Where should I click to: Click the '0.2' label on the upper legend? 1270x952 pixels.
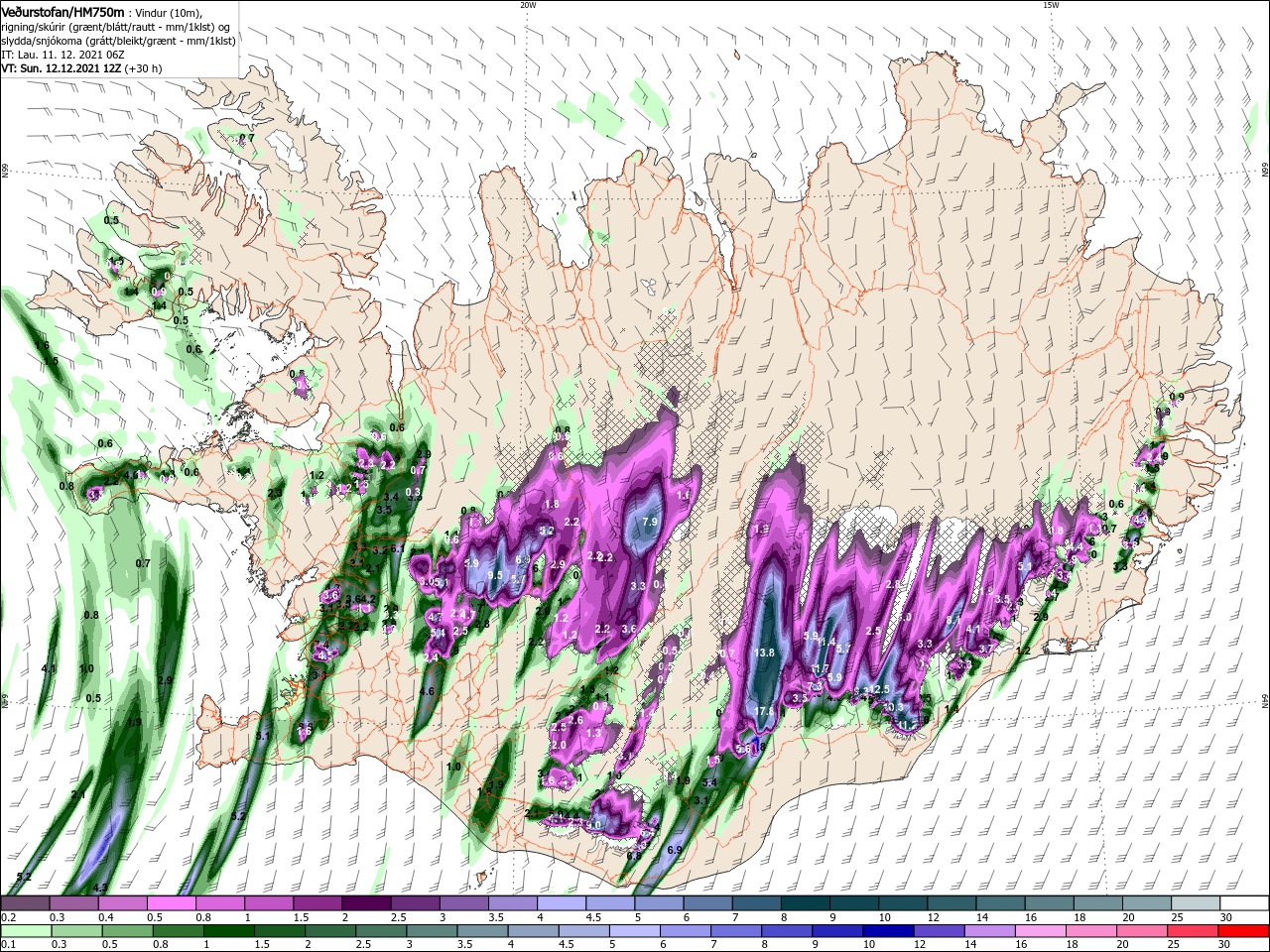coord(8,917)
